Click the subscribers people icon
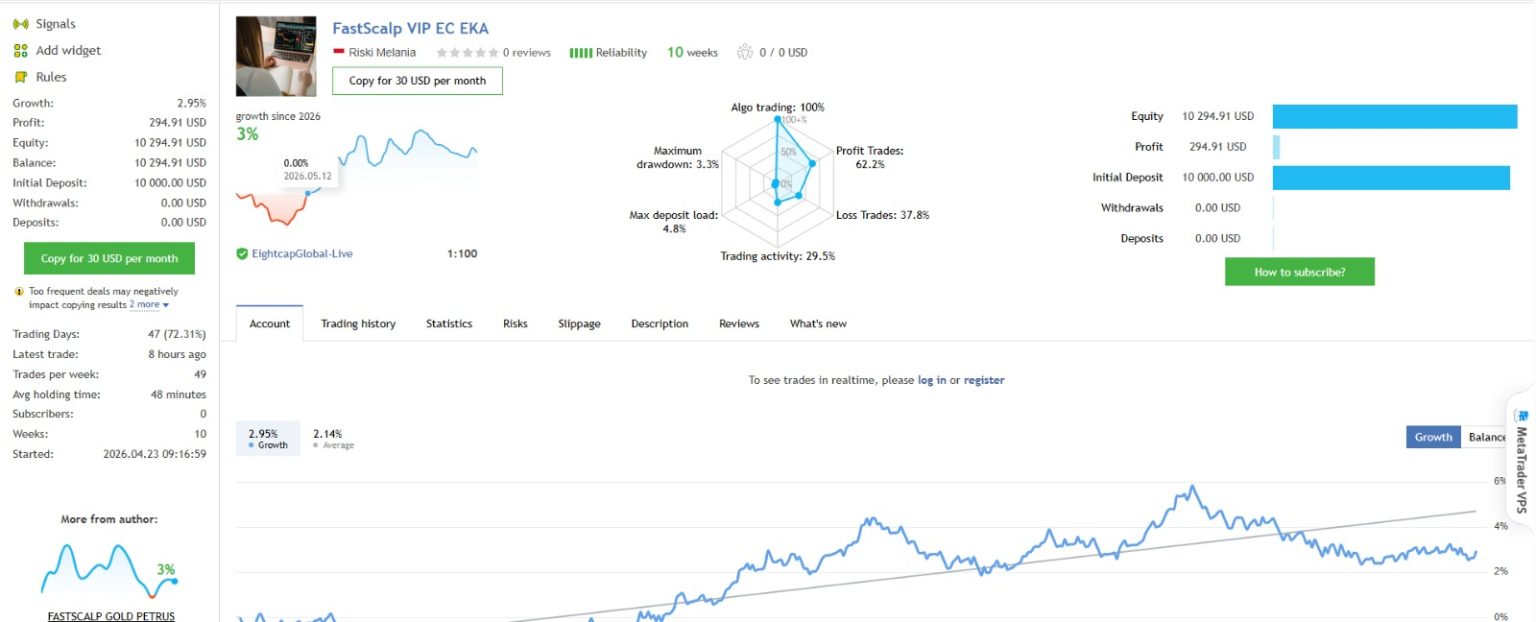Viewport: 1536px width, 622px height. [x=744, y=53]
